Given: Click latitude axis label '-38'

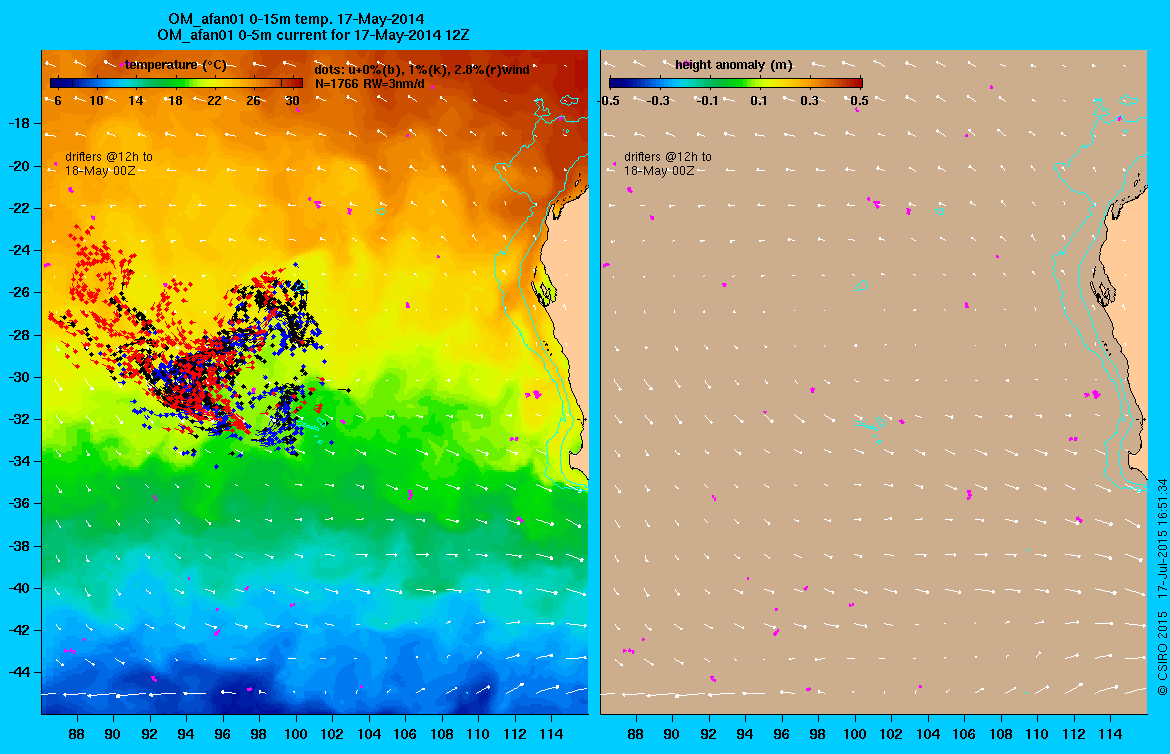Looking at the screenshot, I should coord(19,546).
